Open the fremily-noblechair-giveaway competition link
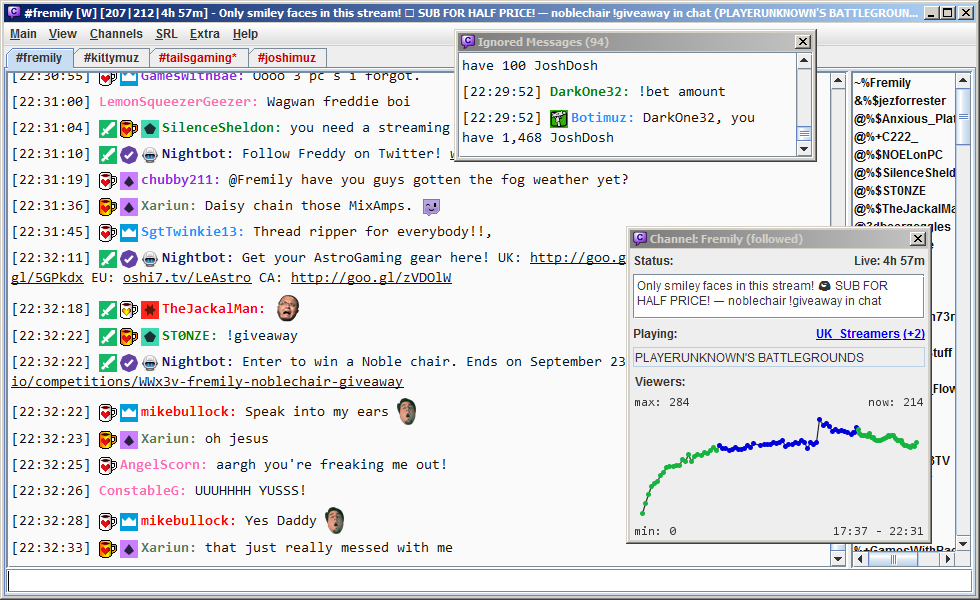This screenshot has height=600, width=980. (x=207, y=381)
